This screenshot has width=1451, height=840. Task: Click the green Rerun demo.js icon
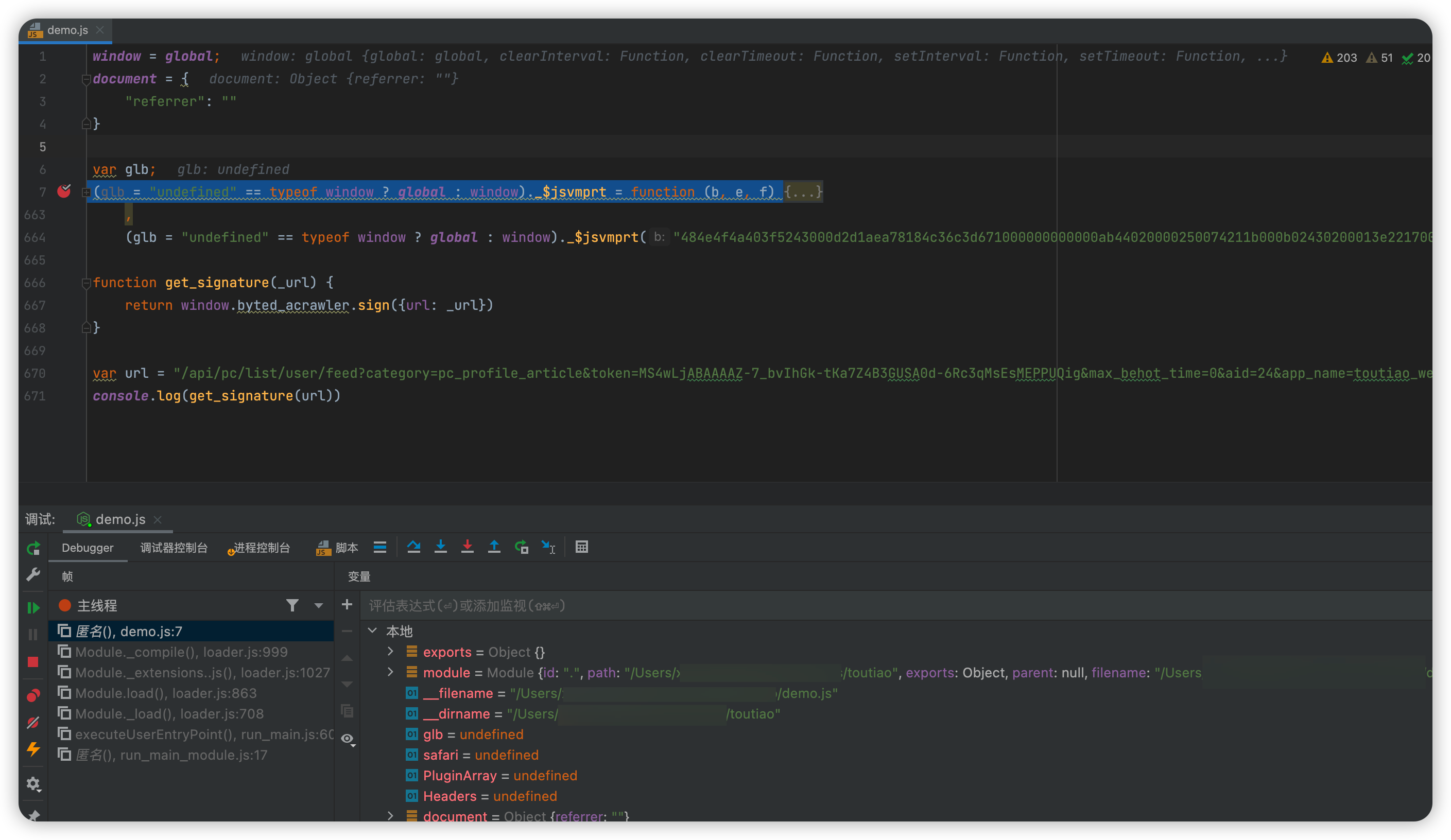coord(33,548)
